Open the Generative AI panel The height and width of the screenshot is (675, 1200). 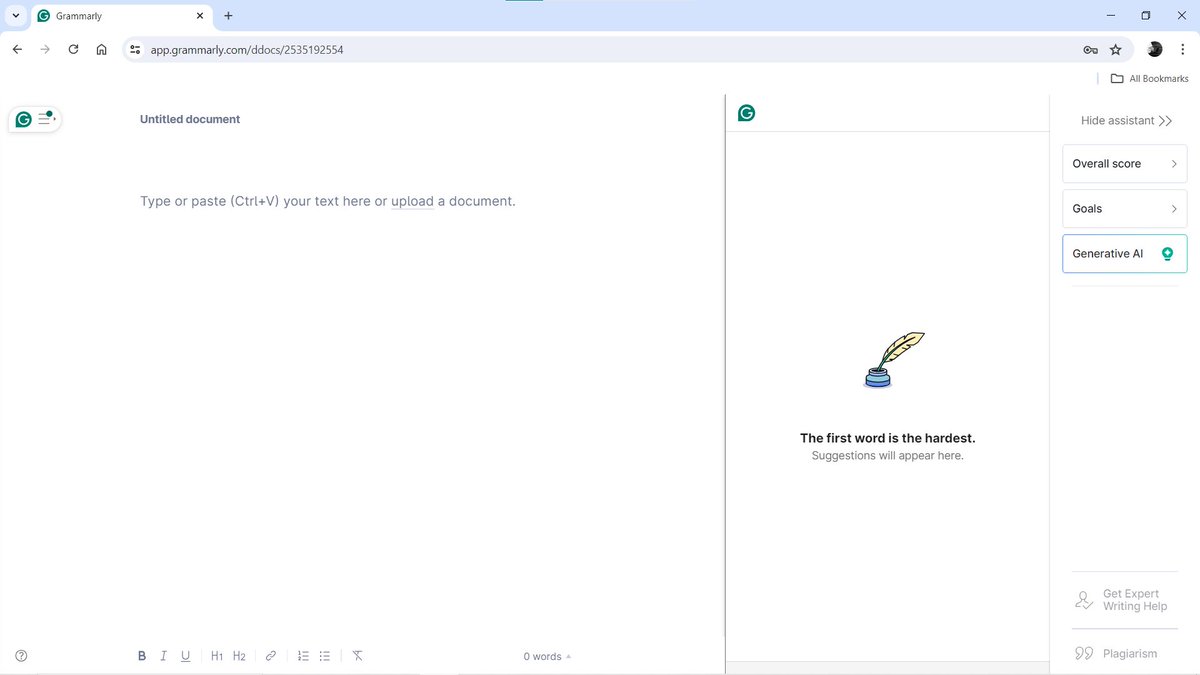[1125, 254]
